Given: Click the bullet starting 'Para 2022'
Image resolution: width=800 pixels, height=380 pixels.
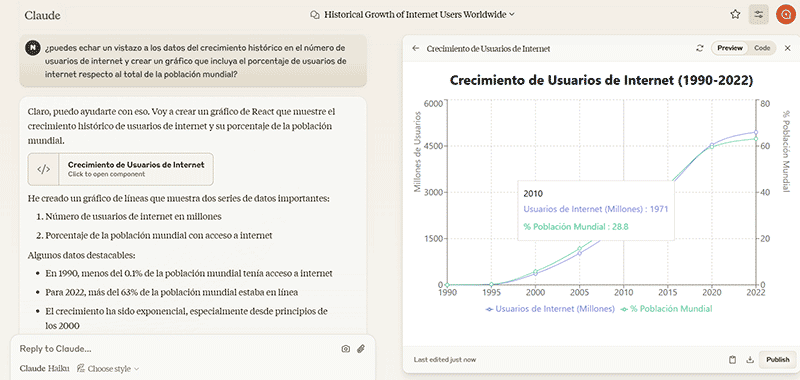Looking at the screenshot, I should [171, 292].
